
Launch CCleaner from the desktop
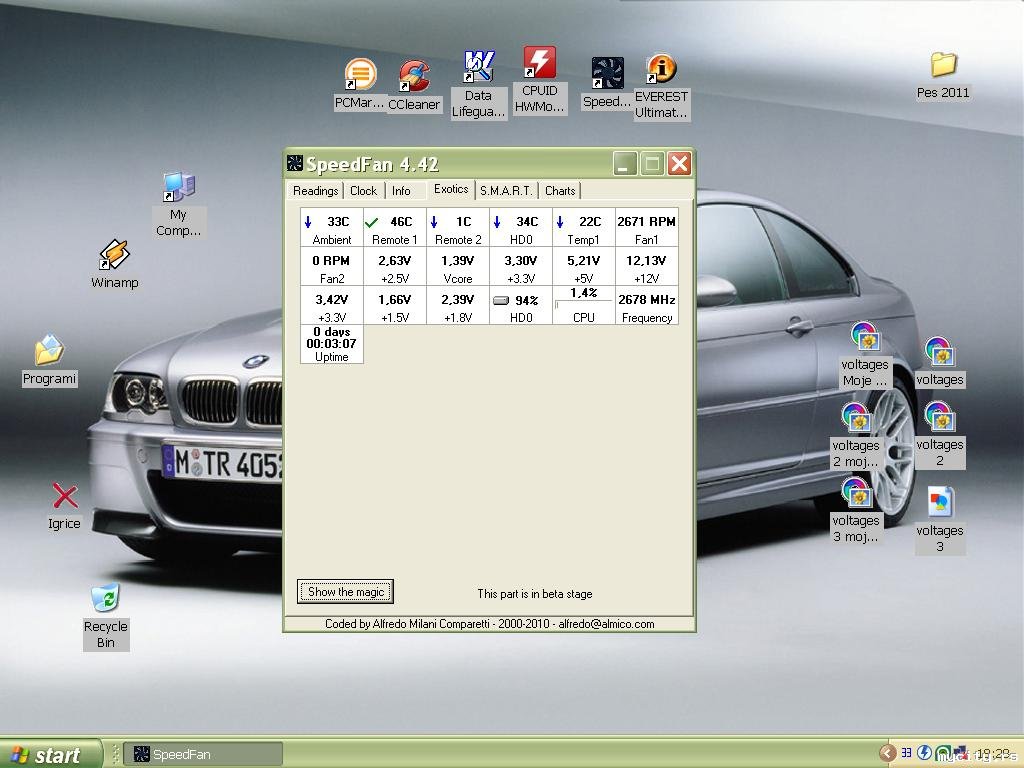[414, 78]
